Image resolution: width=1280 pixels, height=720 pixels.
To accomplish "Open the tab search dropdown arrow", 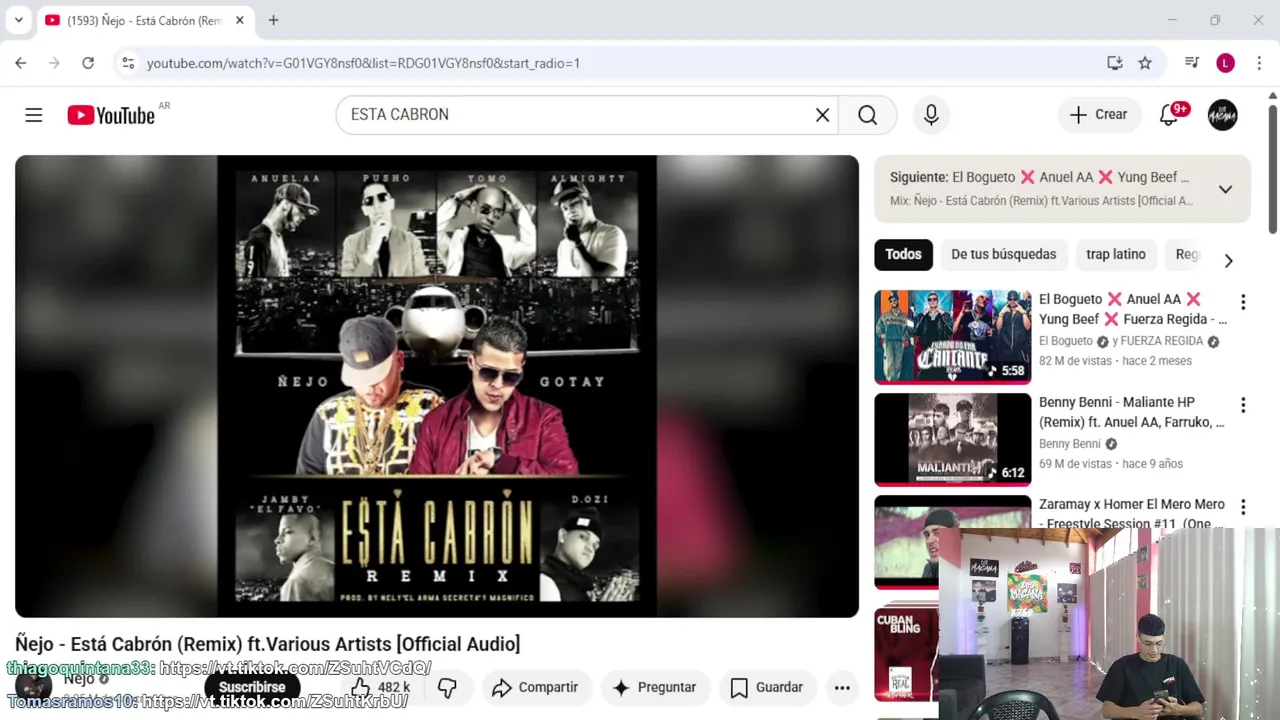I will [x=18, y=20].
